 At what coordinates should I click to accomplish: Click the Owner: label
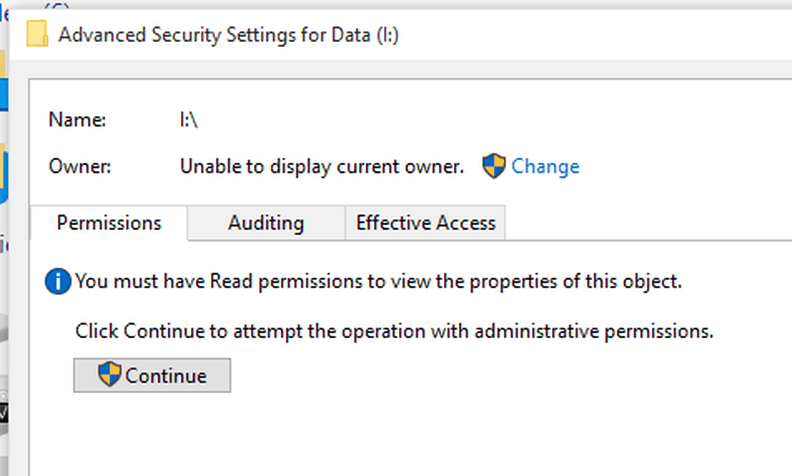(x=80, y=166)
